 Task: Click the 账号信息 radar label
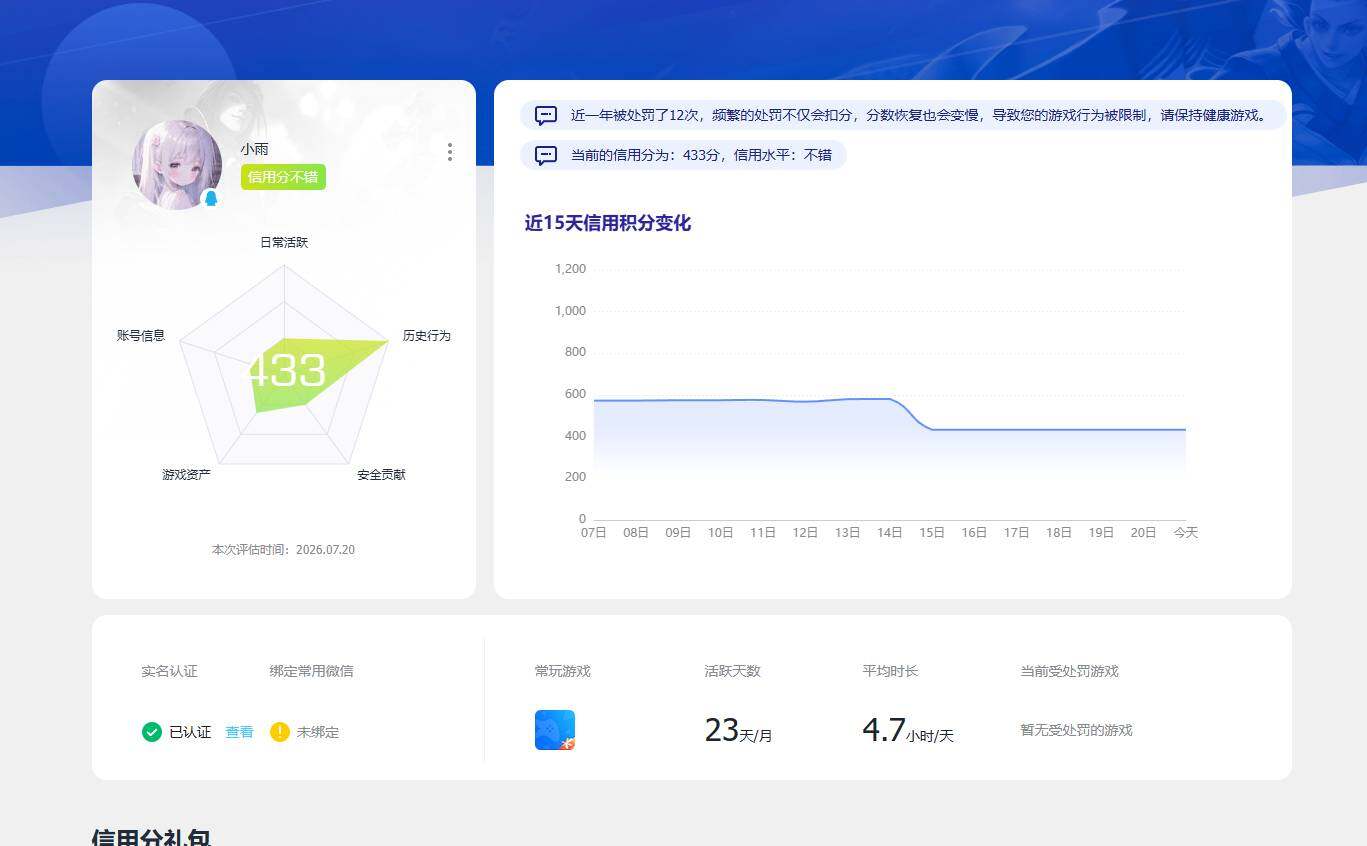[141, 336]
